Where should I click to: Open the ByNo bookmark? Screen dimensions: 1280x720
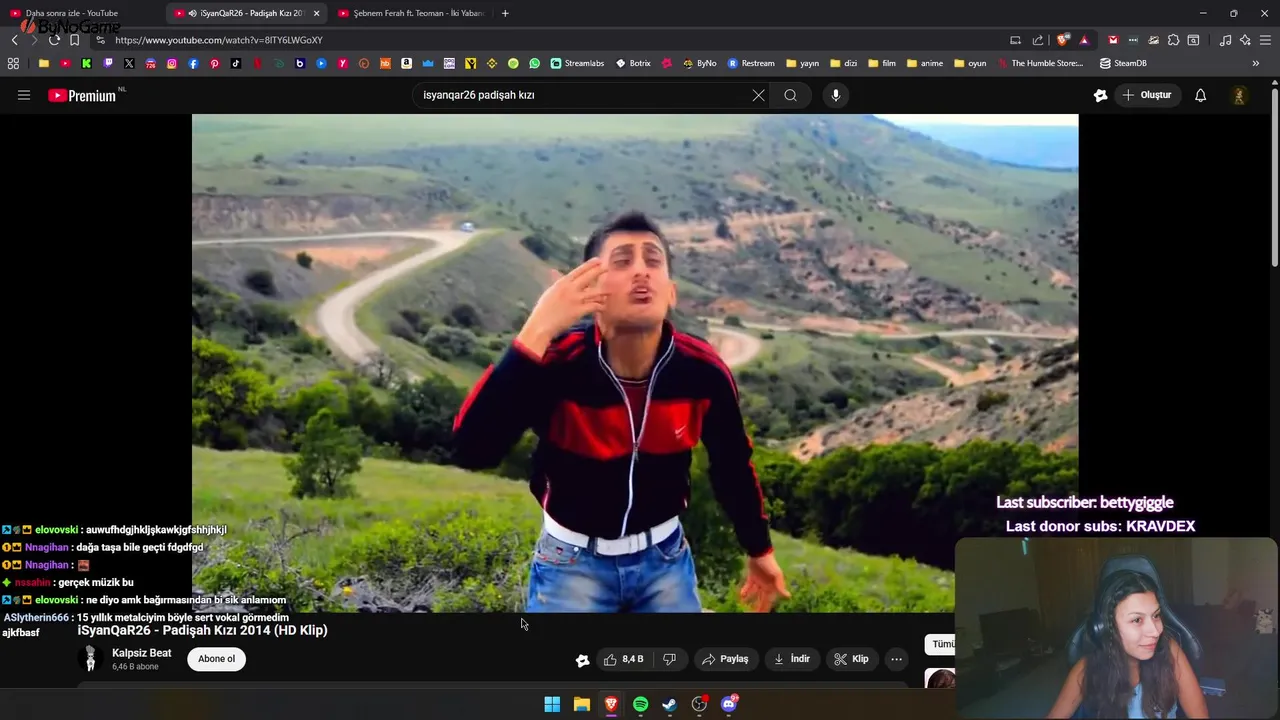(x=699, y=63)
